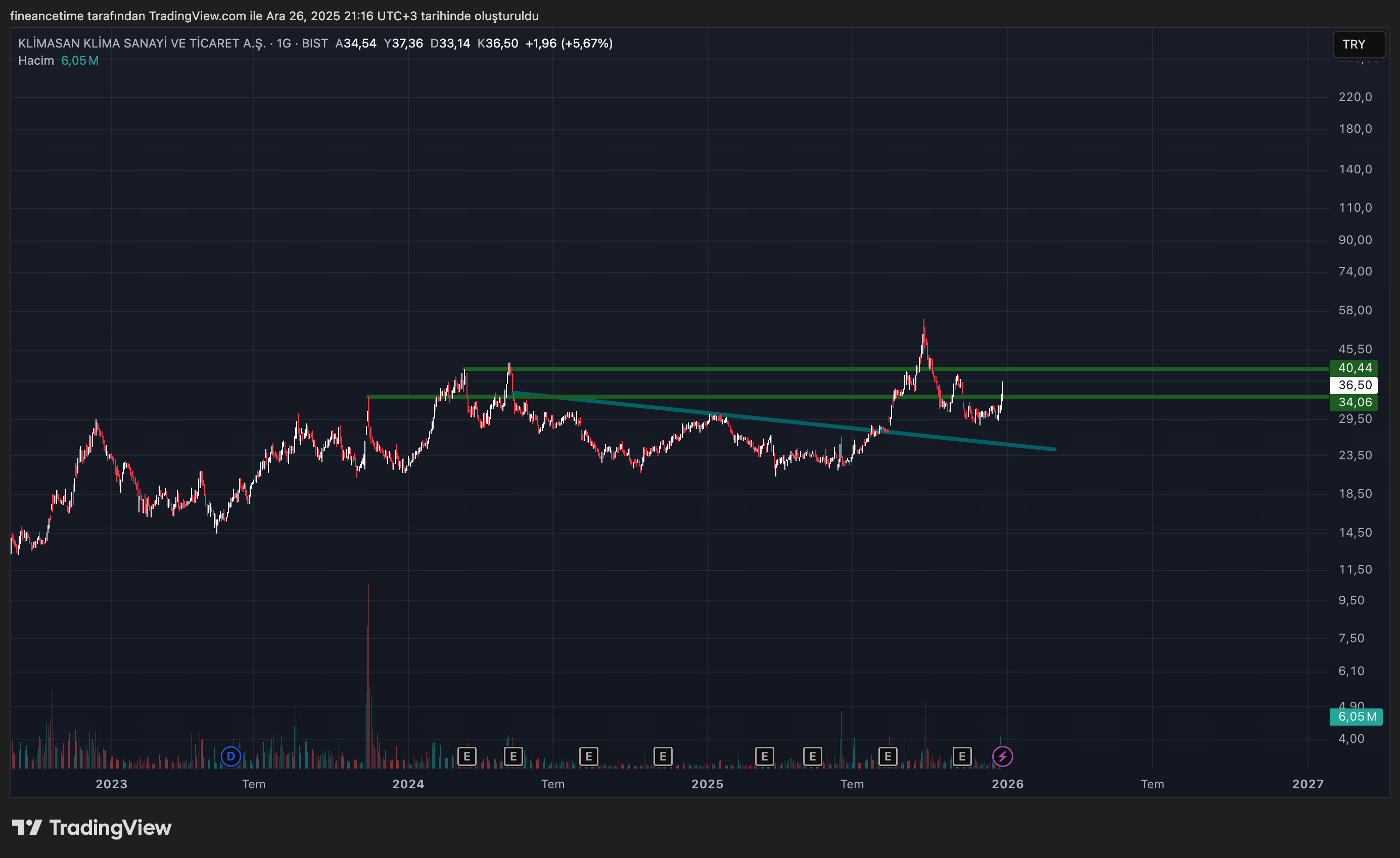Click the first E earnings marker after 2025

point(764,756)
